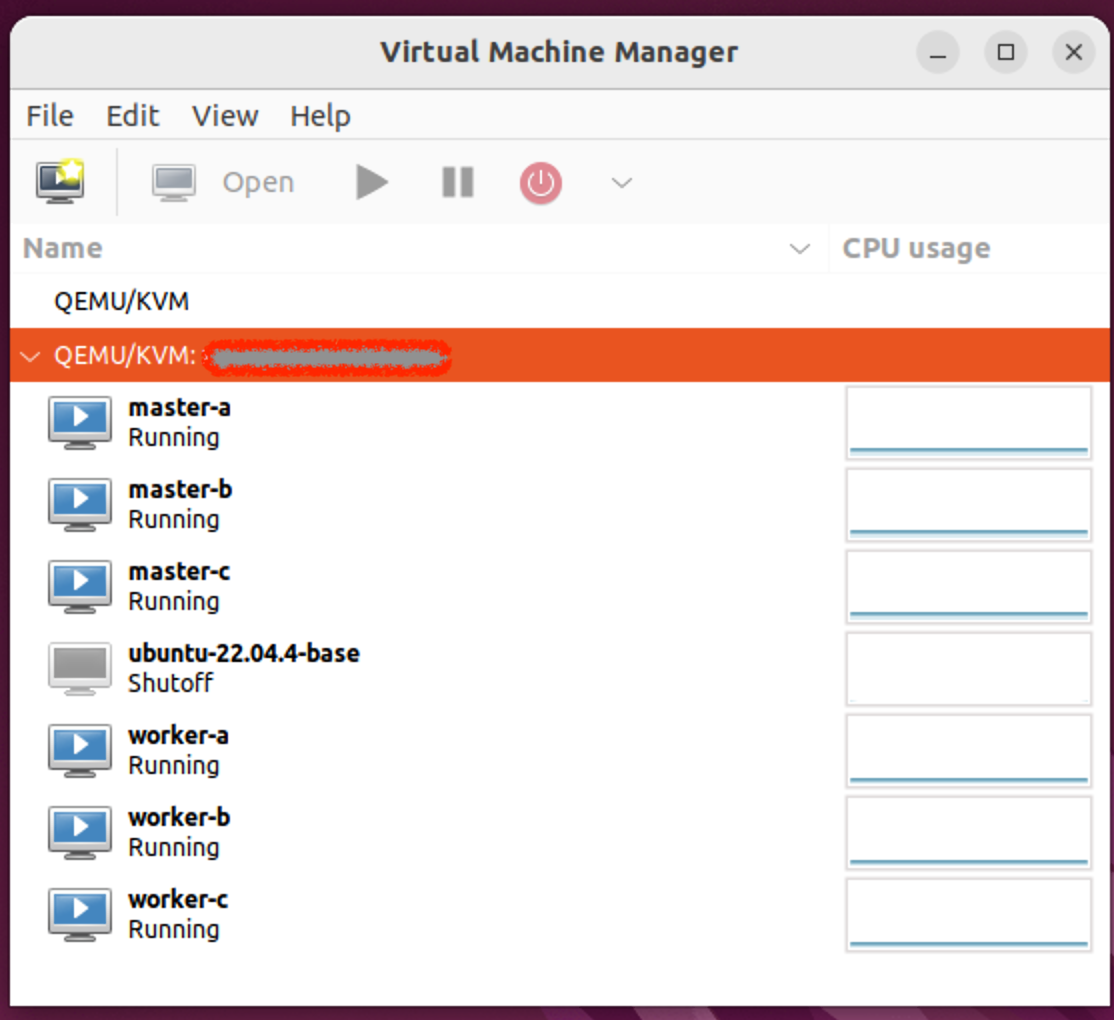Select the worker-c name text
This screenshot has width=1114, height=1020.
[x=178, y=899]
